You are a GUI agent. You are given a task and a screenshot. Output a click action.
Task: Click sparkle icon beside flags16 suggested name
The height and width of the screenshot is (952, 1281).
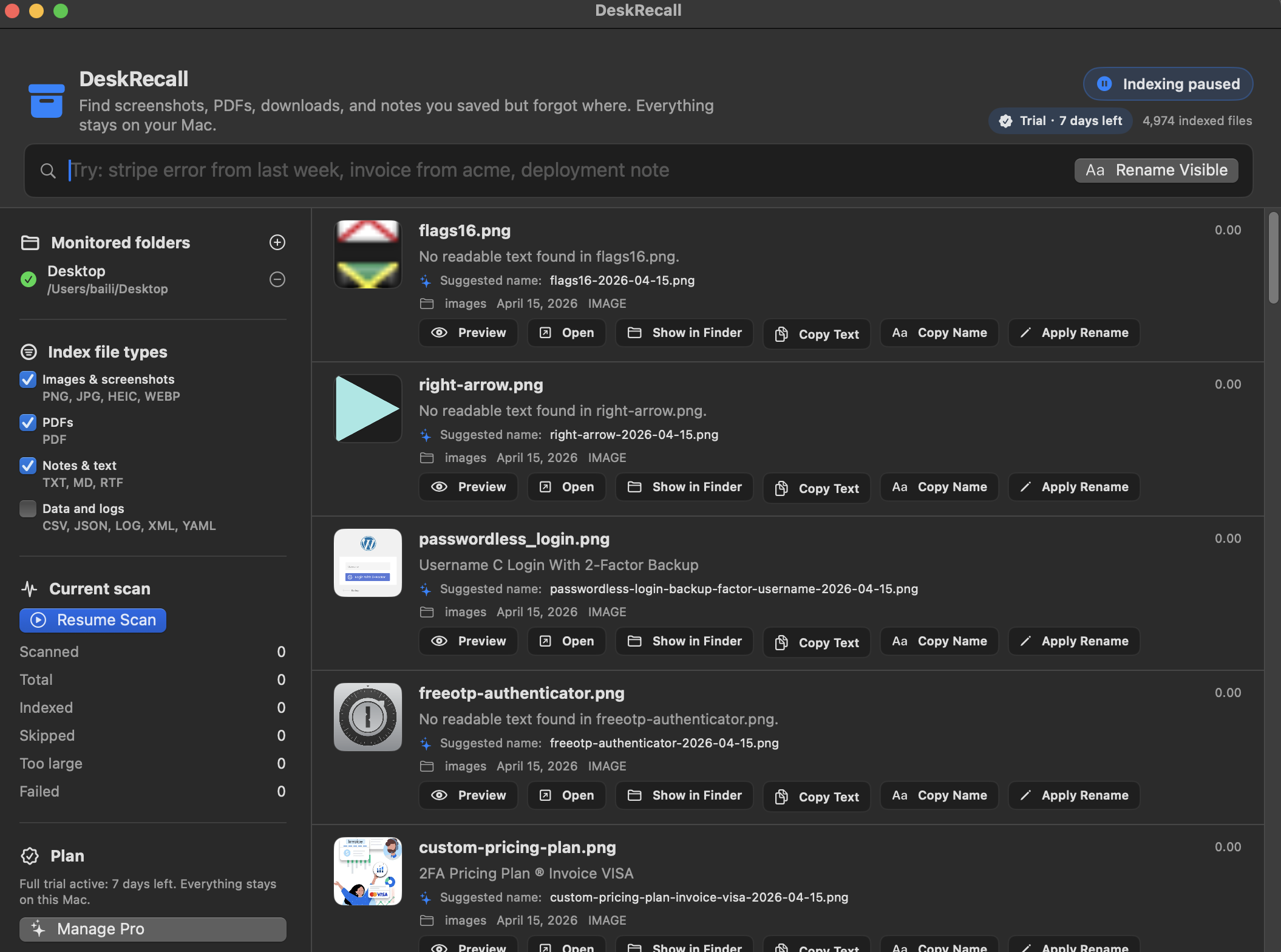click(x=426, y=281)
